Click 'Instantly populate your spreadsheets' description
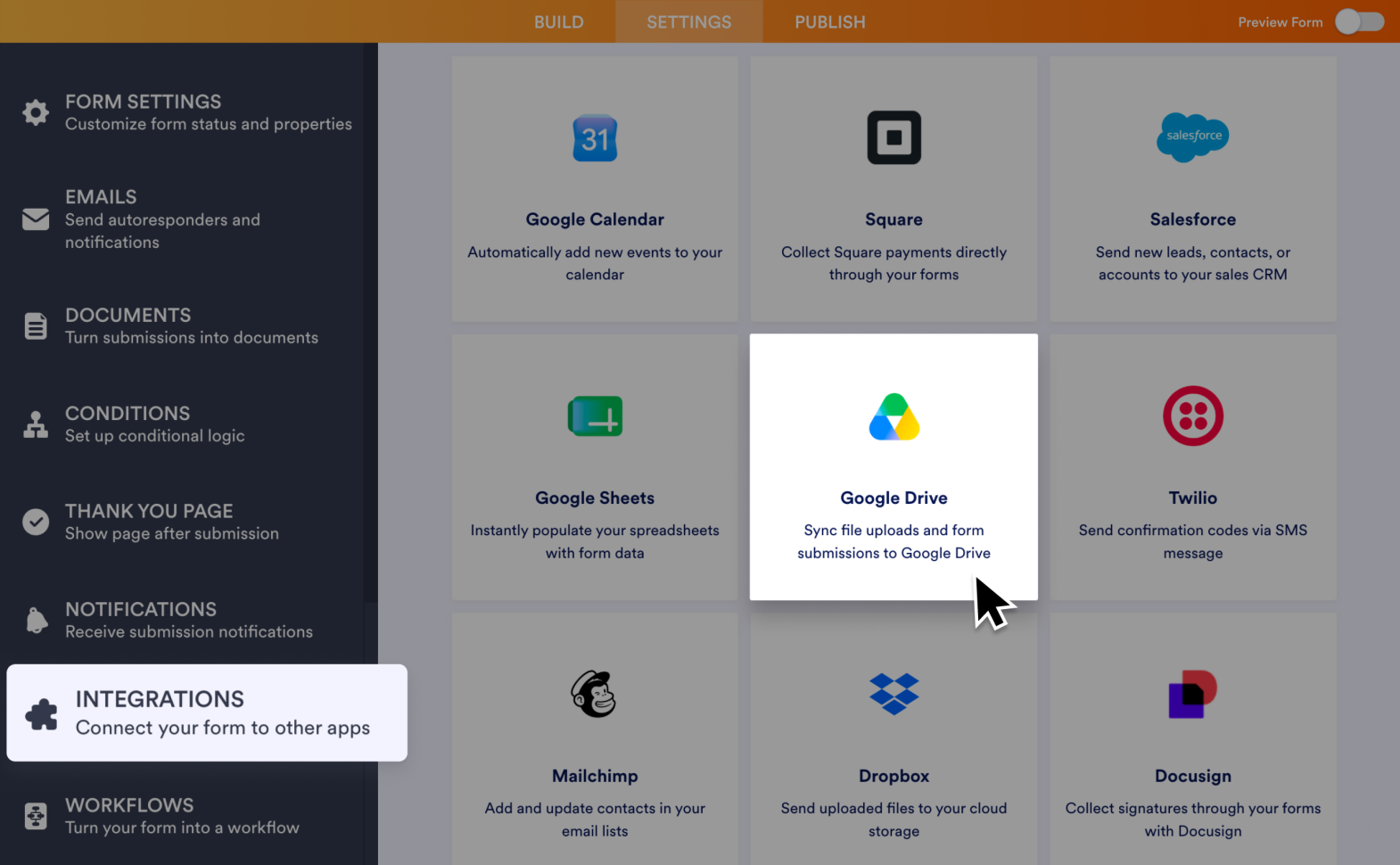1400x865 pixels. (595, 541)
